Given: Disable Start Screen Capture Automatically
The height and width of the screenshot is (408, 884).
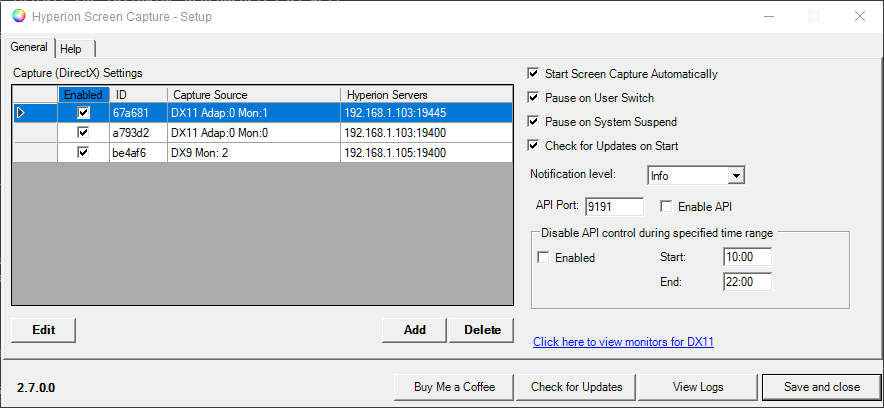Looking at the screenshot, I should (x=533, y=74).
